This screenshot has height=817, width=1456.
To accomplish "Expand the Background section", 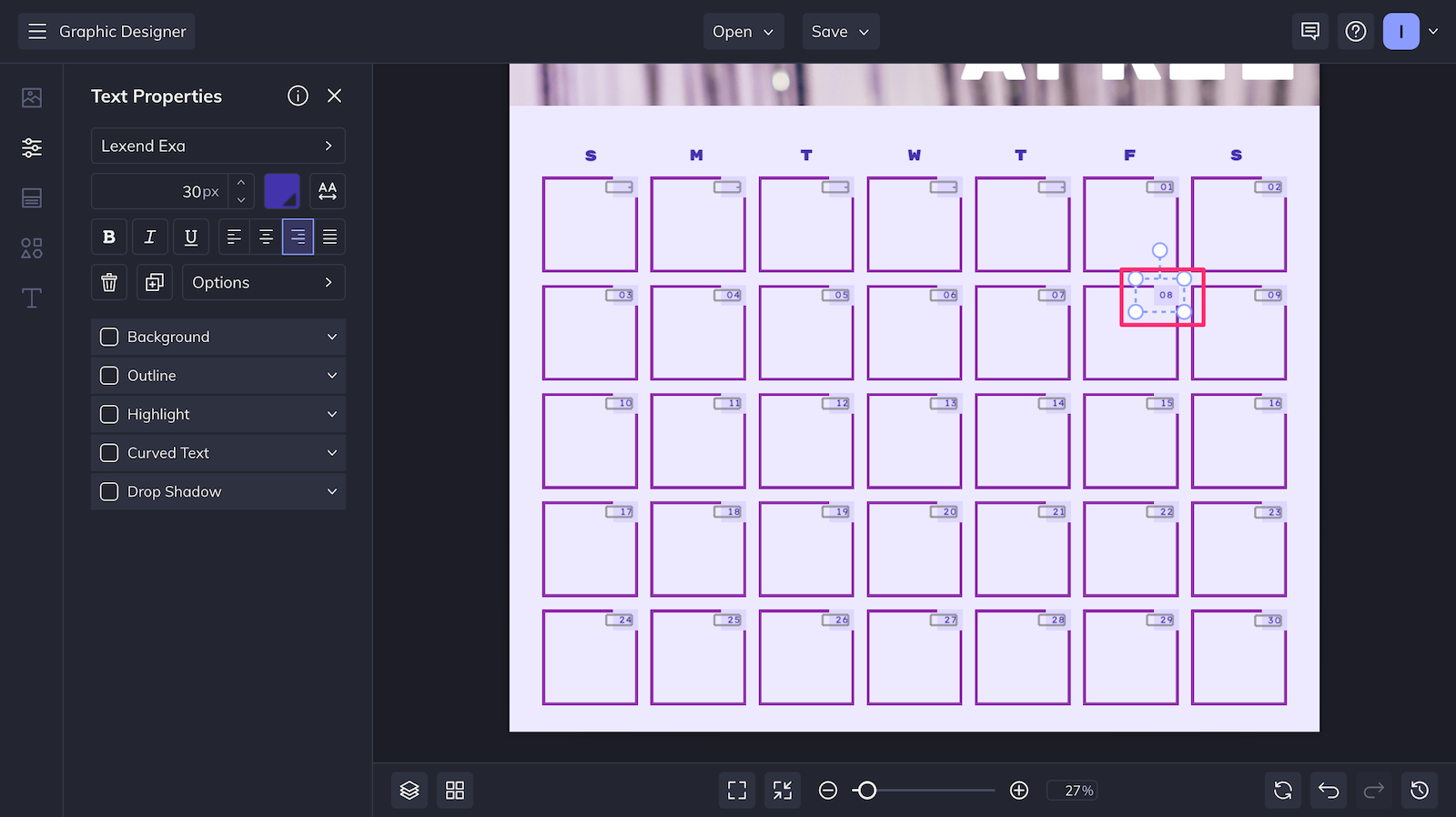I will 332,337.
